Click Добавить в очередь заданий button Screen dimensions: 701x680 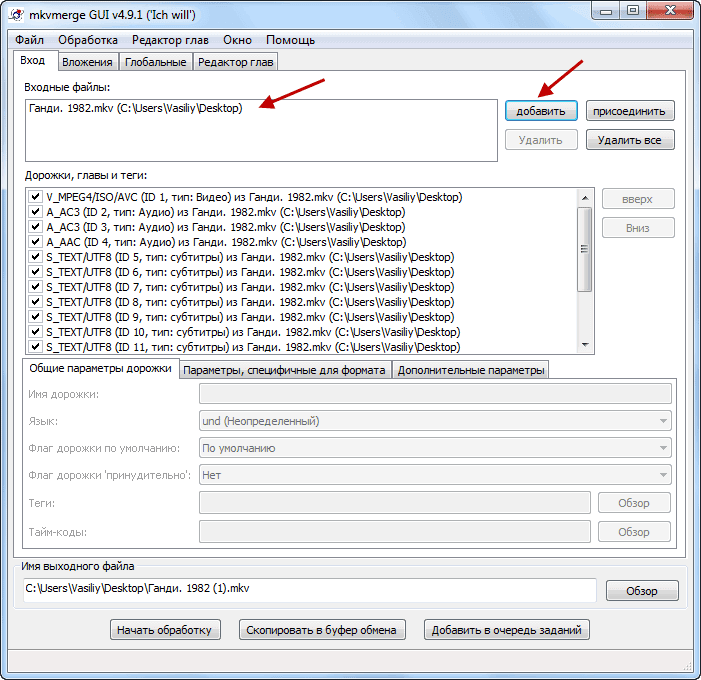pos(507,630)
